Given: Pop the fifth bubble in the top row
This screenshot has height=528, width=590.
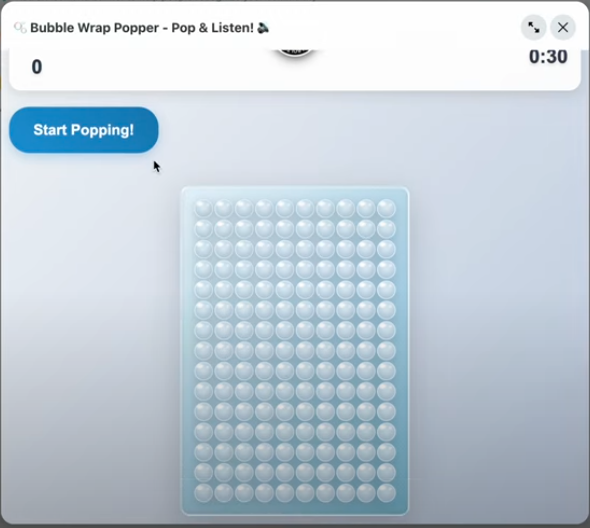Looking at the screenshot, I should pyautogui.click(x=285, y=208).
